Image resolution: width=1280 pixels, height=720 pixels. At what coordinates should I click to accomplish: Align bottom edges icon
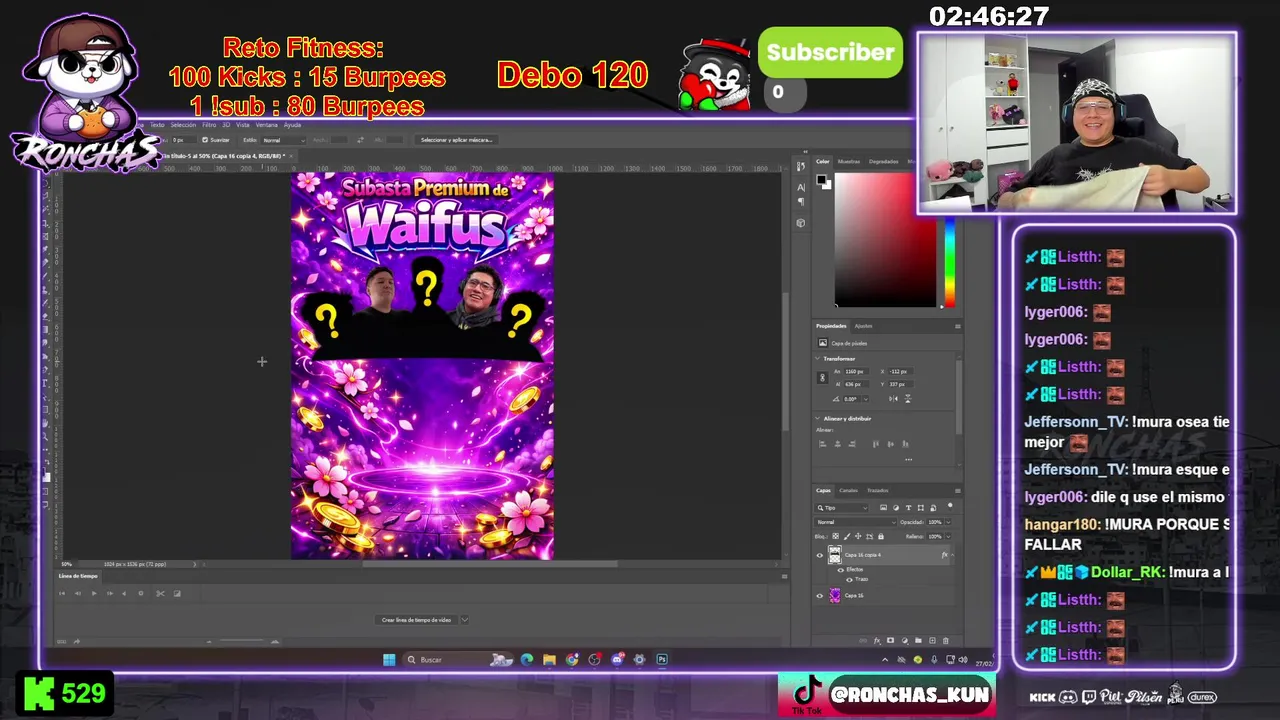(905, 444)
